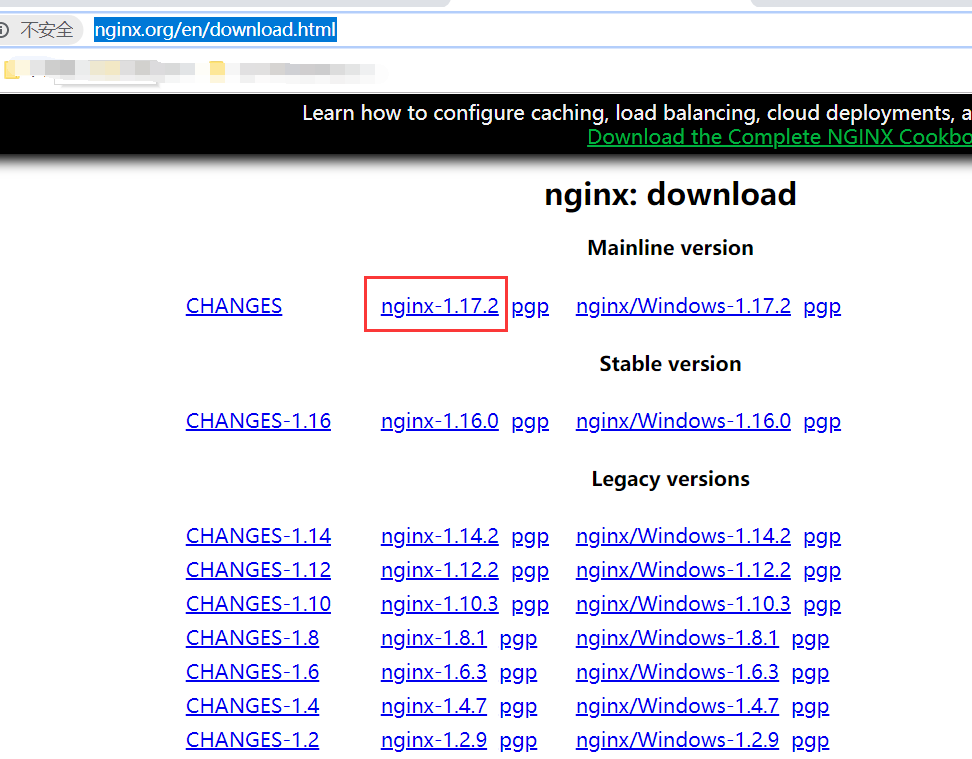Download nginx/Windows-1.6.3

coord(677,673)
